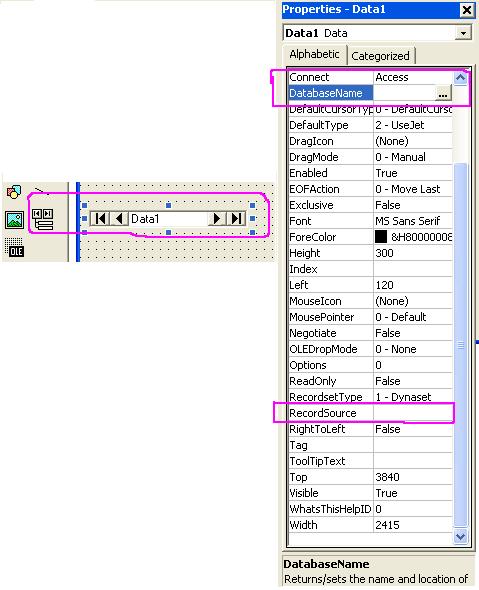The height and width of the screenshot is (590, 479).
Task: Open DatabaseName browse ellipsis button
Action: click(443, 94)
